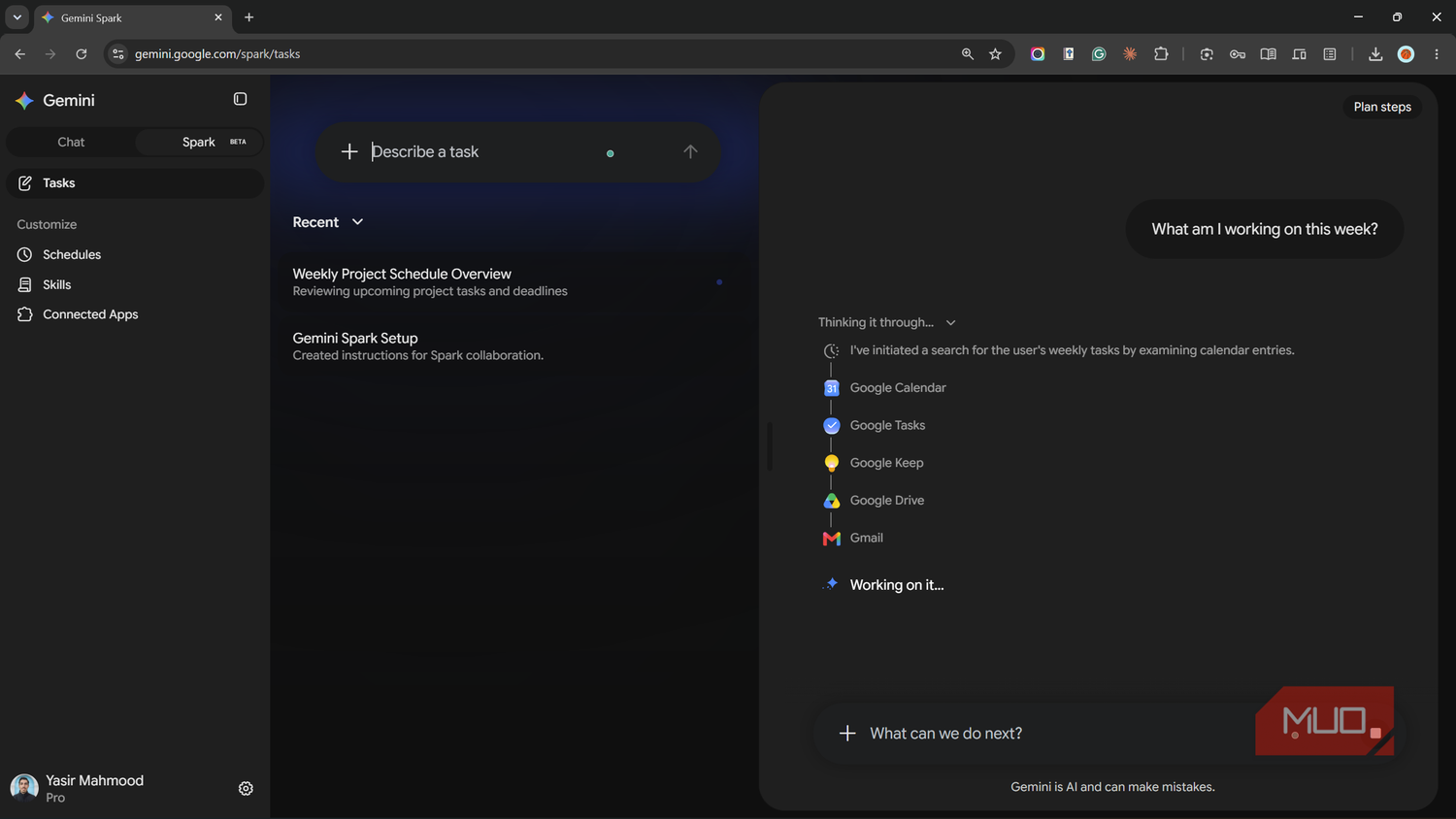The width and height of the screenshot is (1456, 819).
Task: Open Schedules in Customize section
Action: pos(72,254)
